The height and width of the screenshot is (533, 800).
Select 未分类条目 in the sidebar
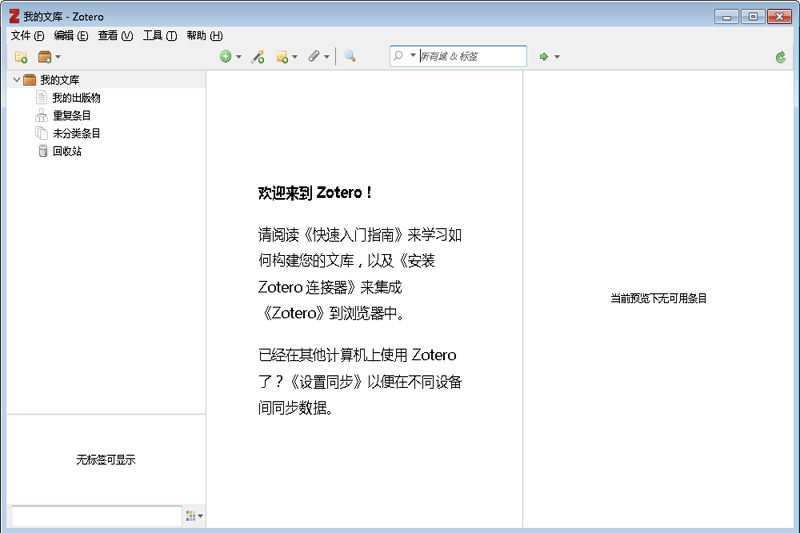77,133
